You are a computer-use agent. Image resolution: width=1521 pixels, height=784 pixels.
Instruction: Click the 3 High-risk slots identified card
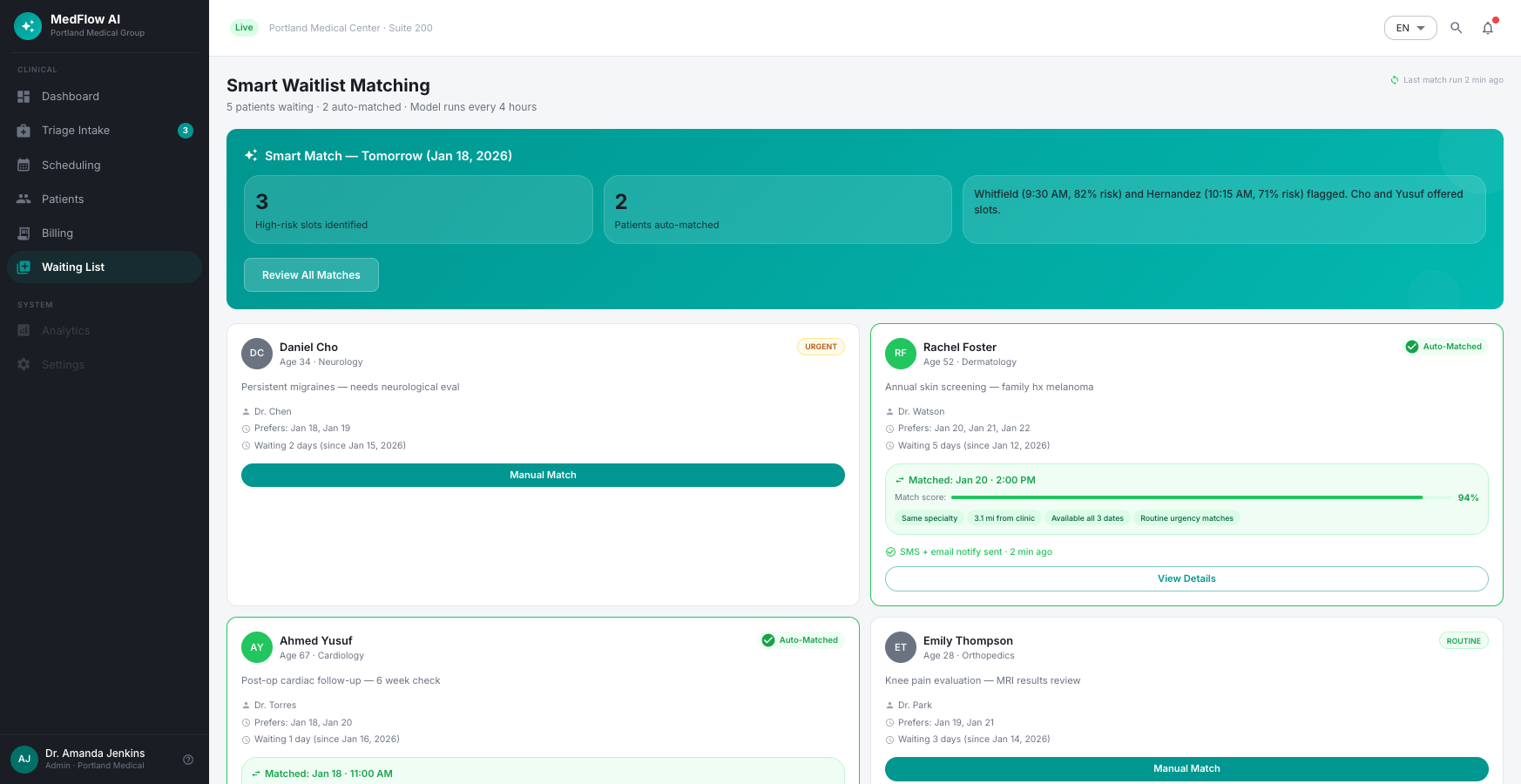(x=418, y=209)
